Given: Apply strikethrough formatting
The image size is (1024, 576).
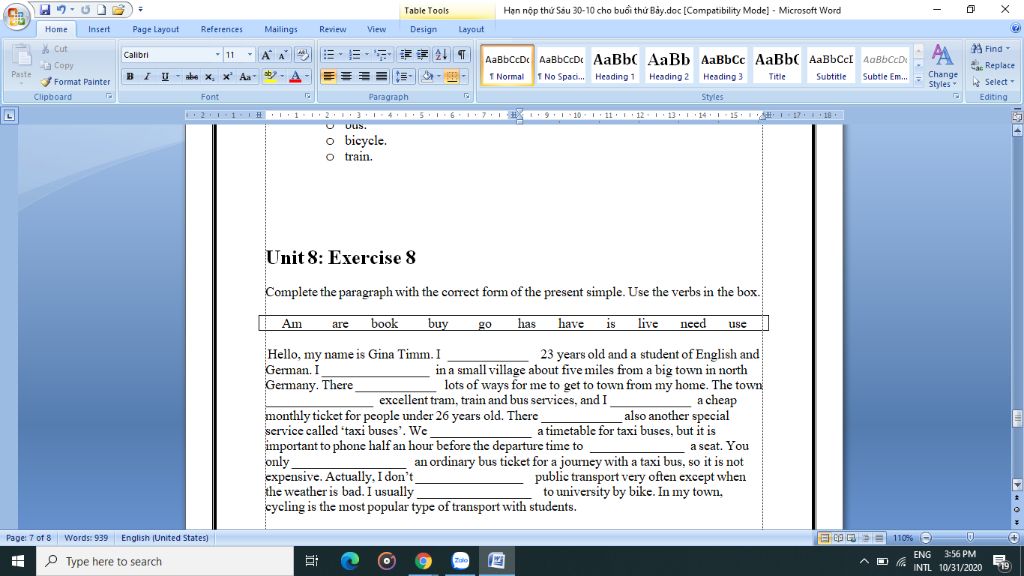Looking at the screenshot, I should tap(191, 77).
